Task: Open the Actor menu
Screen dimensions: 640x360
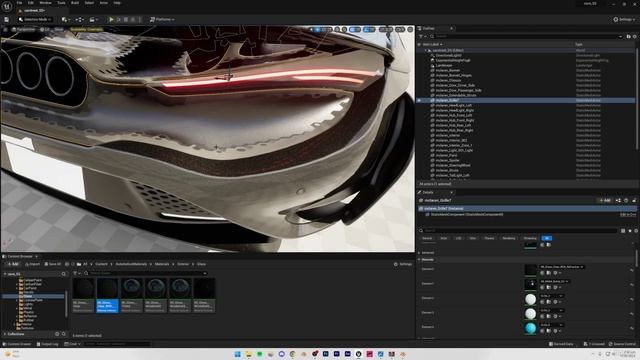Action: tap(104, 3)
